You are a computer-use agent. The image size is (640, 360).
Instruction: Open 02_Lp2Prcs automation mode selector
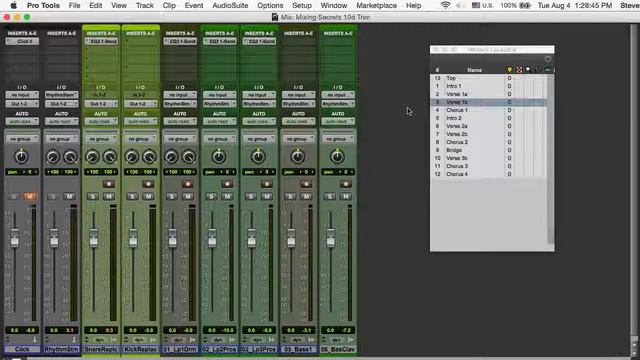[219, 122]
